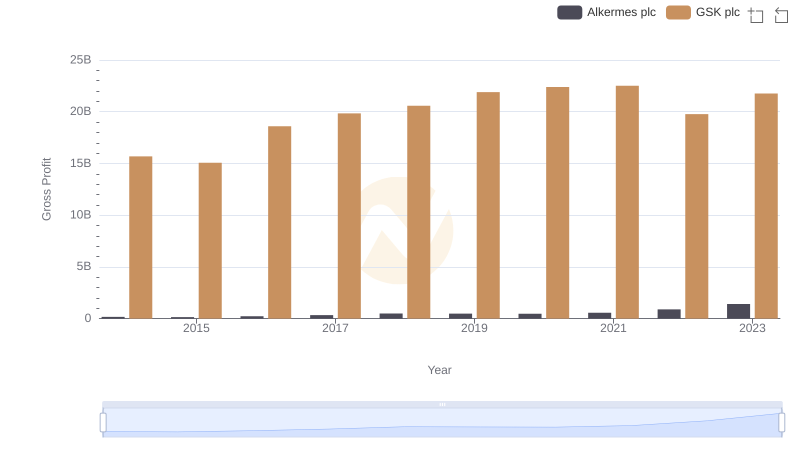Grab the left handle of zoom slider
This screenshot has width=800, height=461.
pos(103,423)
